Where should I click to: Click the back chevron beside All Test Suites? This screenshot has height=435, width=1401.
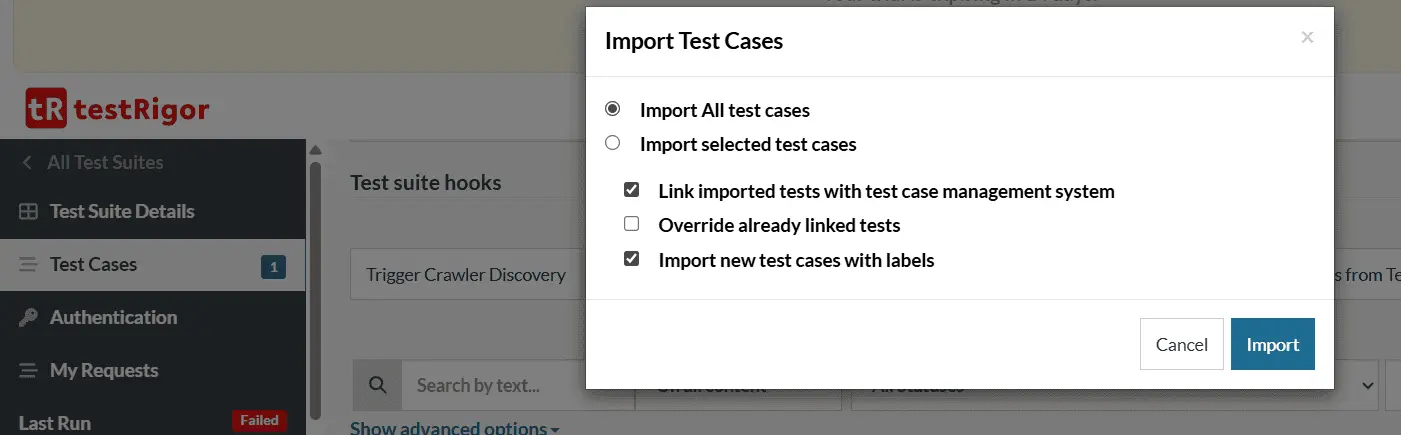pos(27,162)
